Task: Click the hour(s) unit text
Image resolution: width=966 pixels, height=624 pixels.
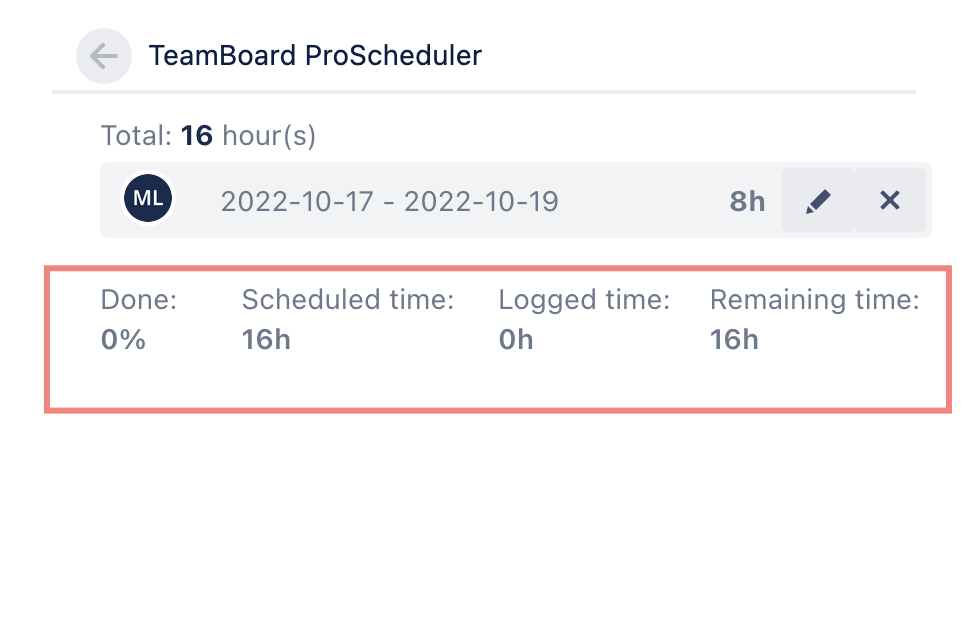Action: pyautogui.click(x=268, y=136)
